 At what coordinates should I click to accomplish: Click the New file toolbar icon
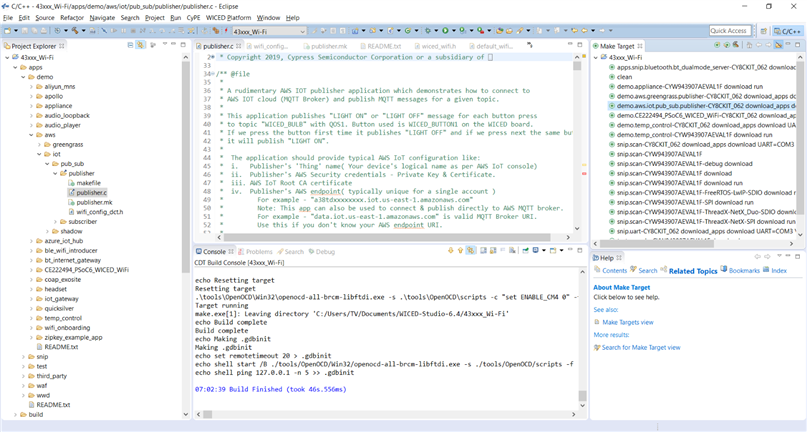click(x=9, y=31)
